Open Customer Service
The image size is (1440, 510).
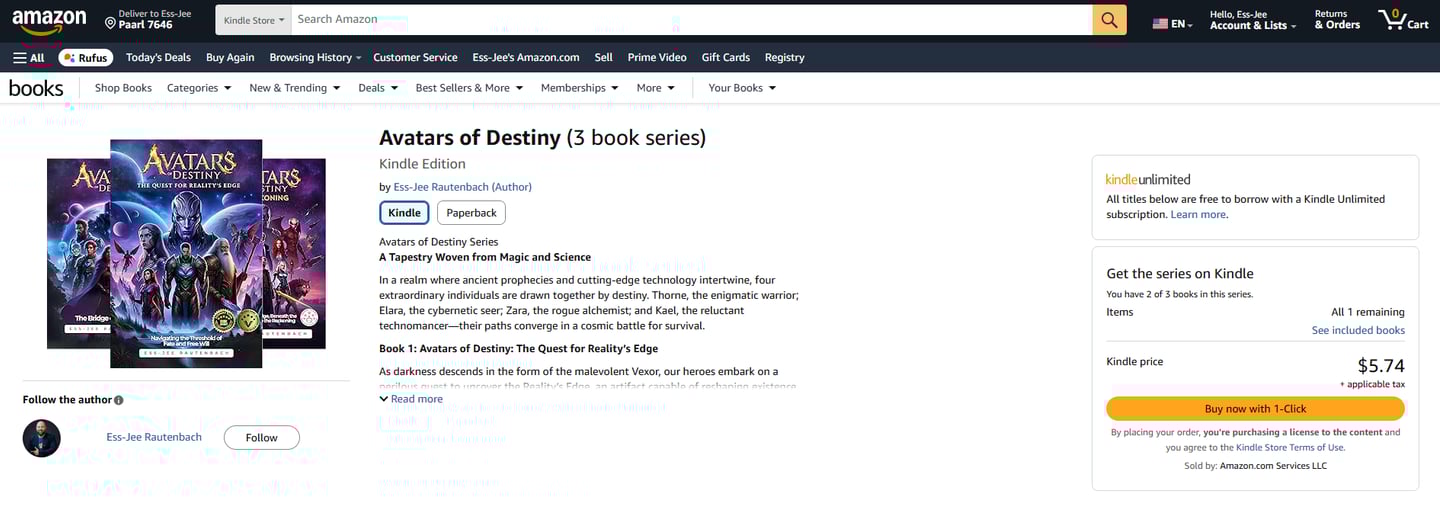click(x=415, y=58)
